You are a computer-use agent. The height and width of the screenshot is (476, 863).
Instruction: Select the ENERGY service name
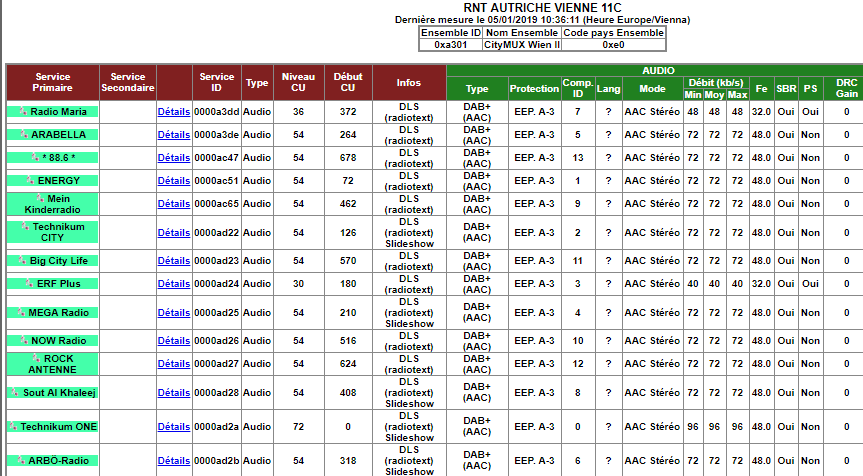point(58,181)
